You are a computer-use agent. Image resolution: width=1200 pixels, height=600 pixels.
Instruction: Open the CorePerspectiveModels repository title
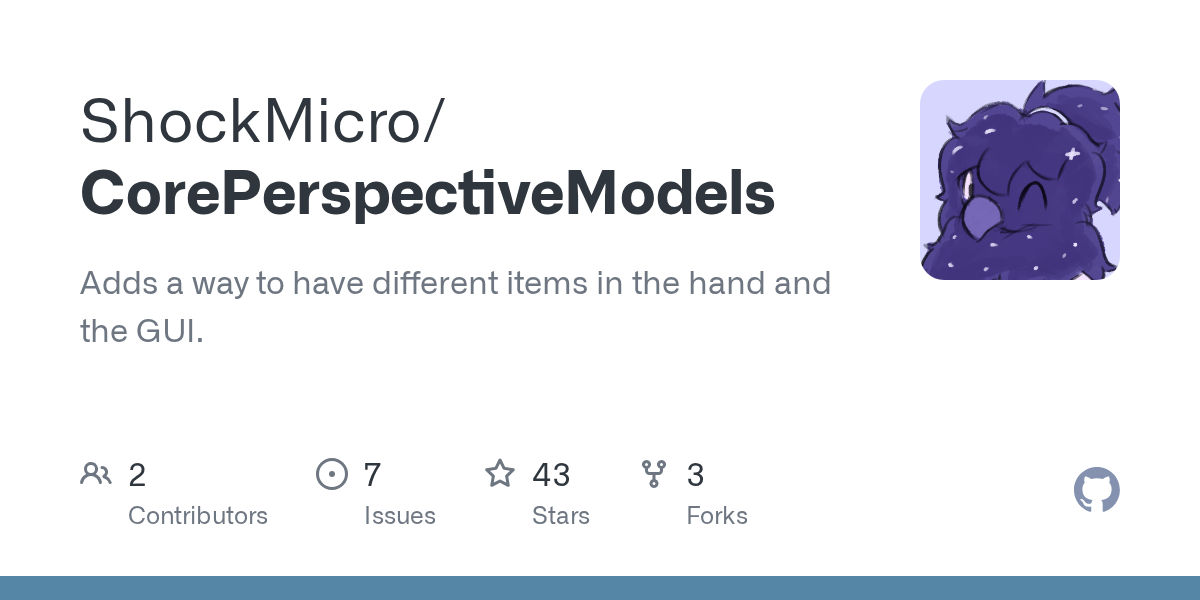(x=428, y=194)
